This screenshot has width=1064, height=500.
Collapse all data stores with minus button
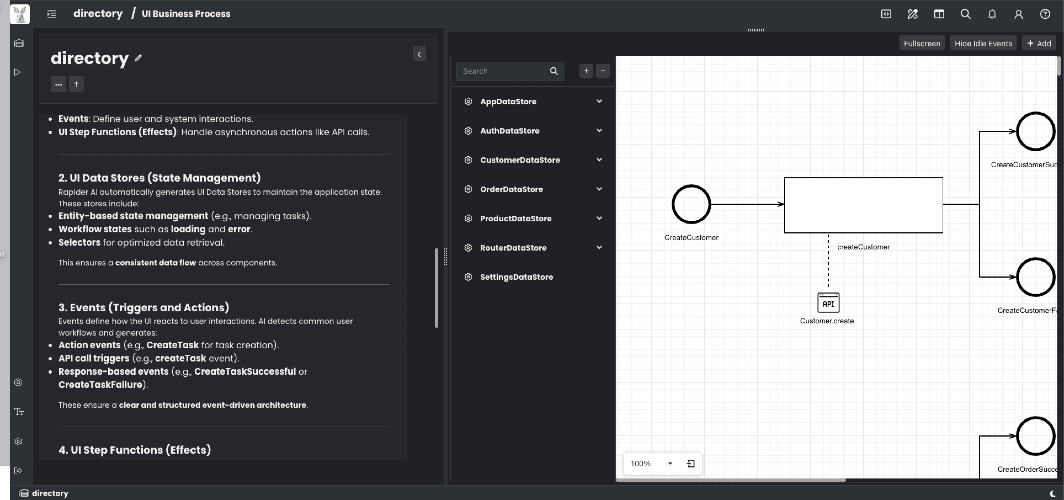click(x=603, y=71)
